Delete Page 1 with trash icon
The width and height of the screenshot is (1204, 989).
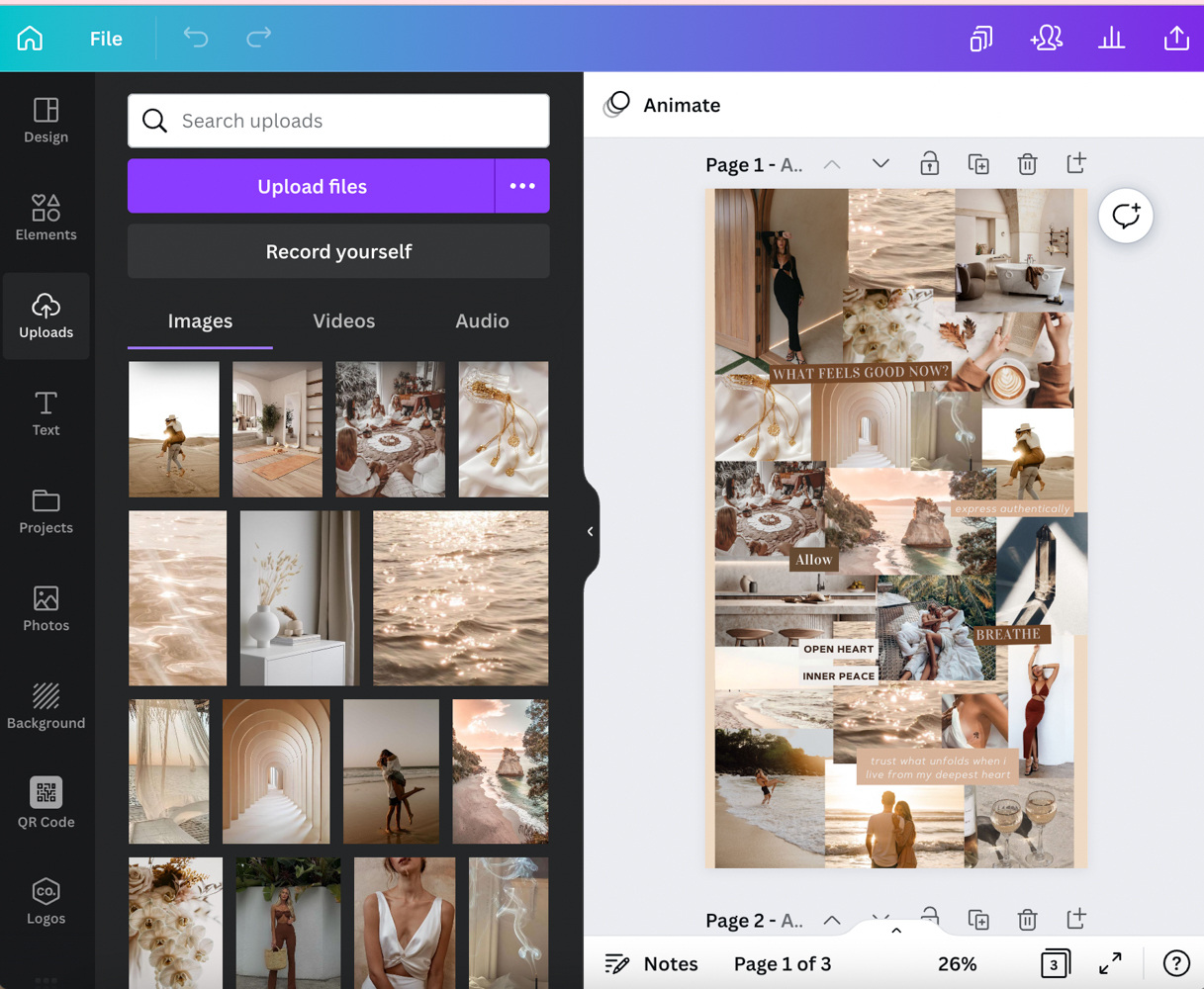click(x=1027, y=164)
